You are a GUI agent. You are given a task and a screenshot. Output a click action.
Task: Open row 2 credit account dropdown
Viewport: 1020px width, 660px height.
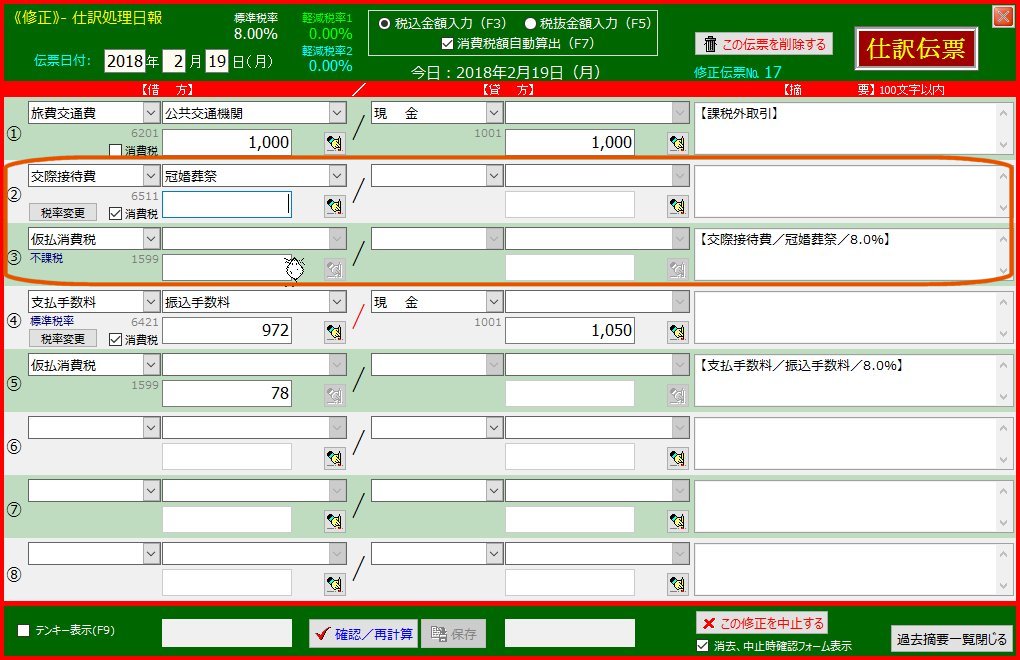coord(493,176)
